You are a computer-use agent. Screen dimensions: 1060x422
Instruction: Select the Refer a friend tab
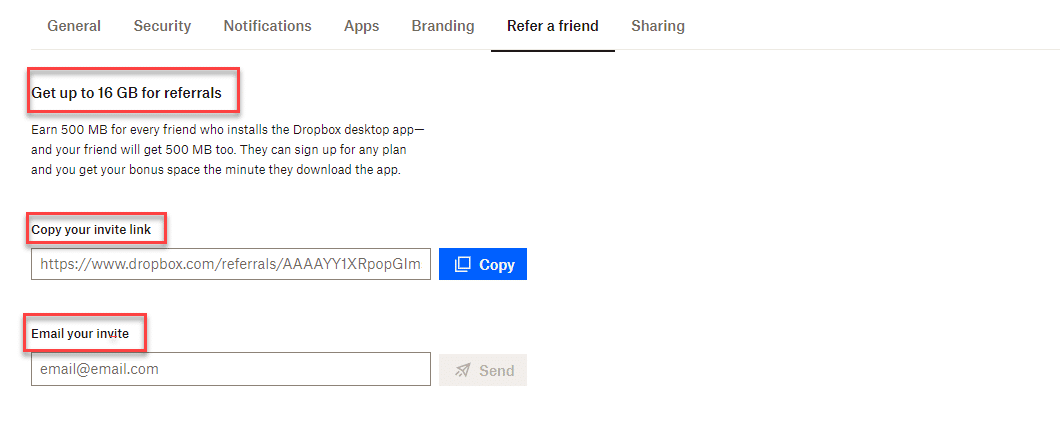[553, 26]
